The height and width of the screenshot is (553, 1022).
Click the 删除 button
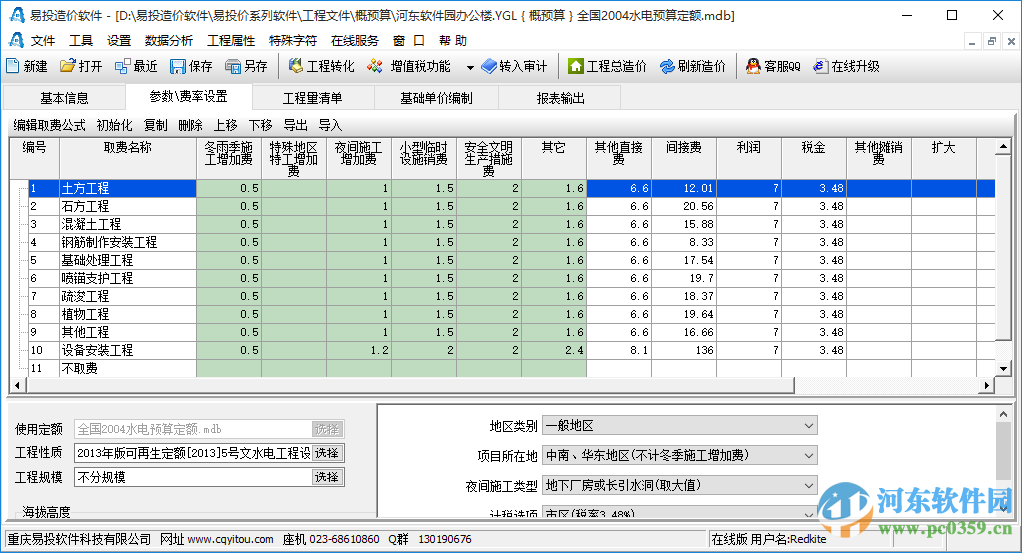point(190,125)
